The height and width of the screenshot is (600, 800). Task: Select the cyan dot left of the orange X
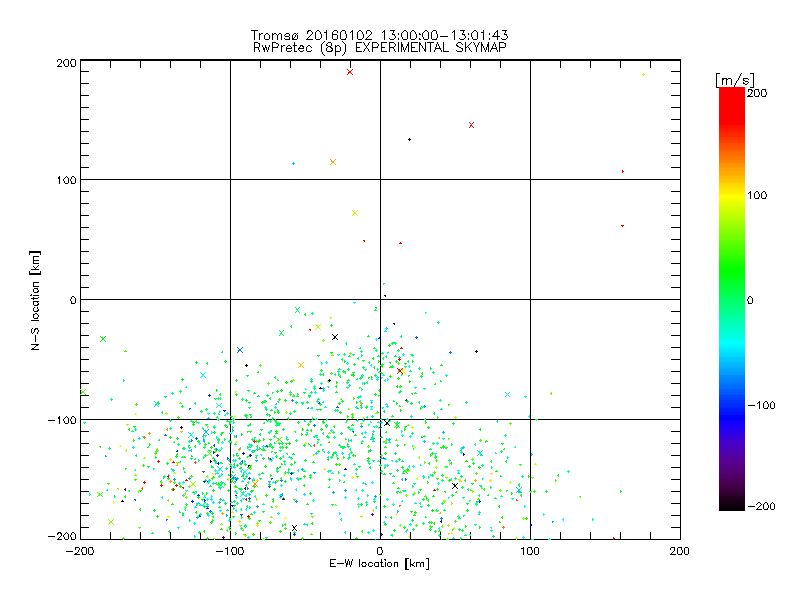[x=293, y=163]
